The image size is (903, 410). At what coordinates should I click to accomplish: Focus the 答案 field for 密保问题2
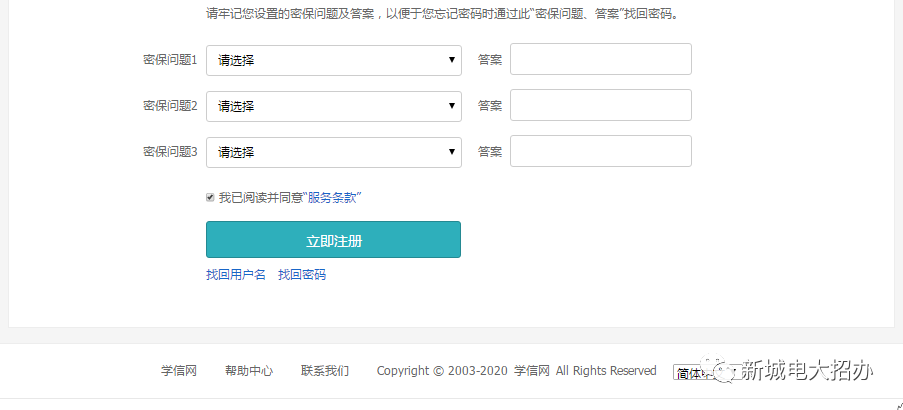coord(601,105)
